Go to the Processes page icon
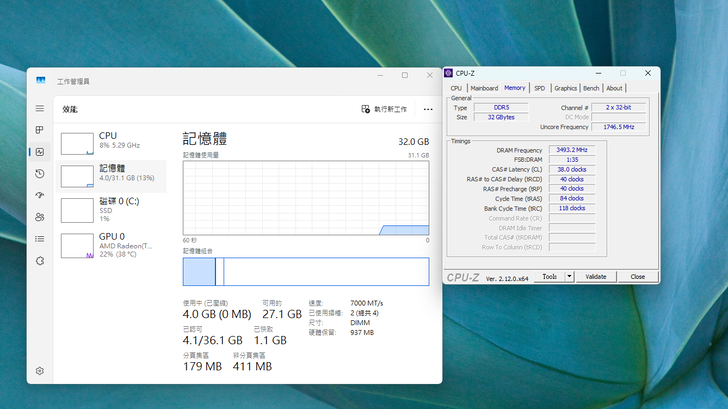The height and width of the screenshot is (409, 728). coord(40,130)
